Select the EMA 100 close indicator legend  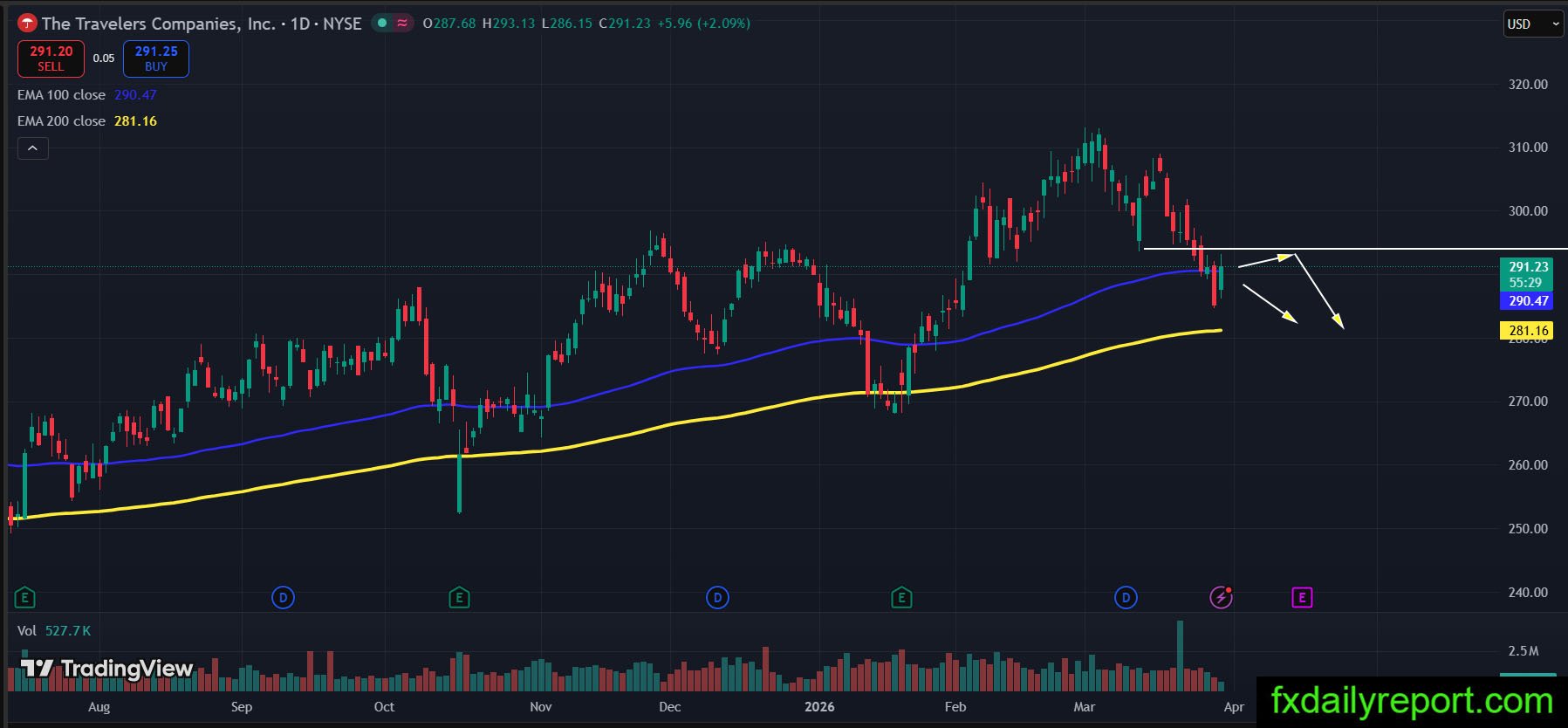coord(87,95)
